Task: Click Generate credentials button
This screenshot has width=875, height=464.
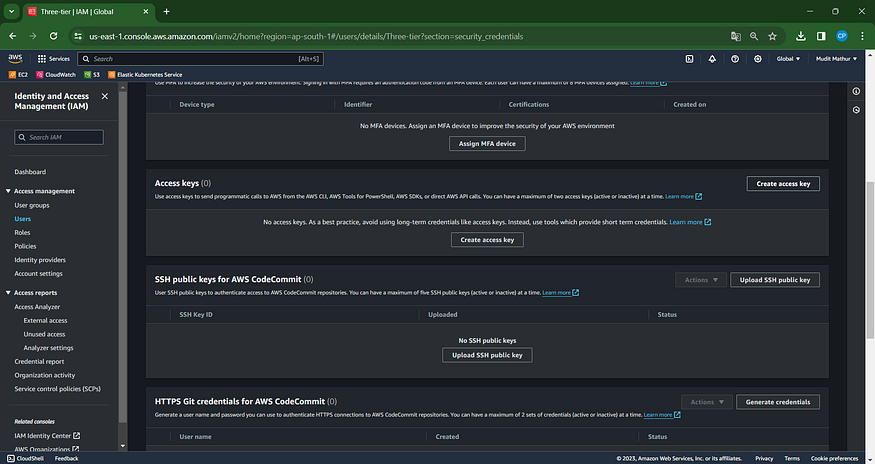Action: [x=778, y=402]
